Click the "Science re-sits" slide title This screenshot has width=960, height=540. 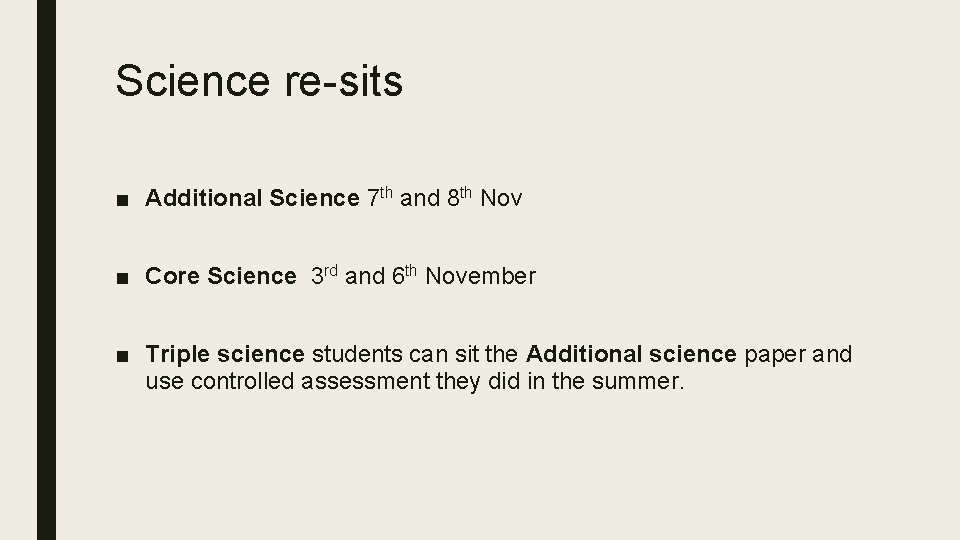(x=259, y=81)
